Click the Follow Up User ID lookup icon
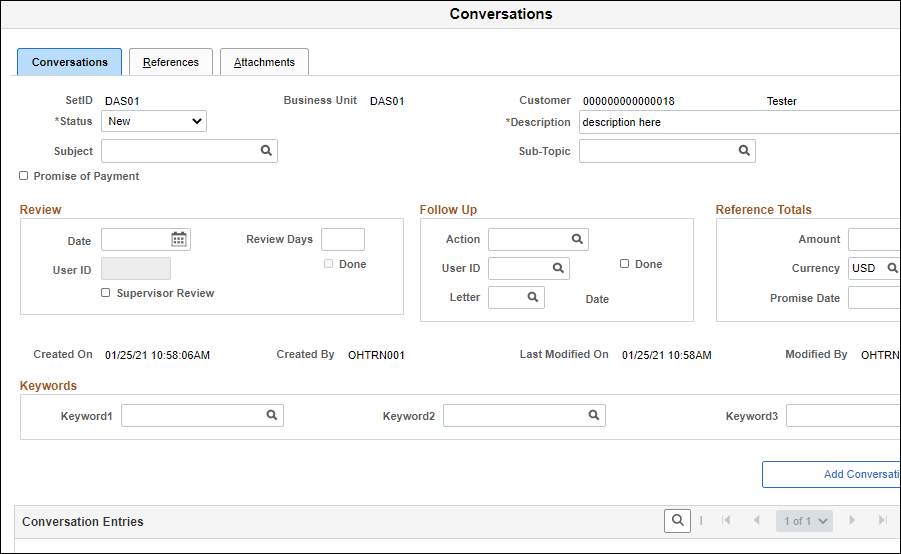The height and width of the screenshot is (554, 901). pyautogui.click(x=558, y=268)
